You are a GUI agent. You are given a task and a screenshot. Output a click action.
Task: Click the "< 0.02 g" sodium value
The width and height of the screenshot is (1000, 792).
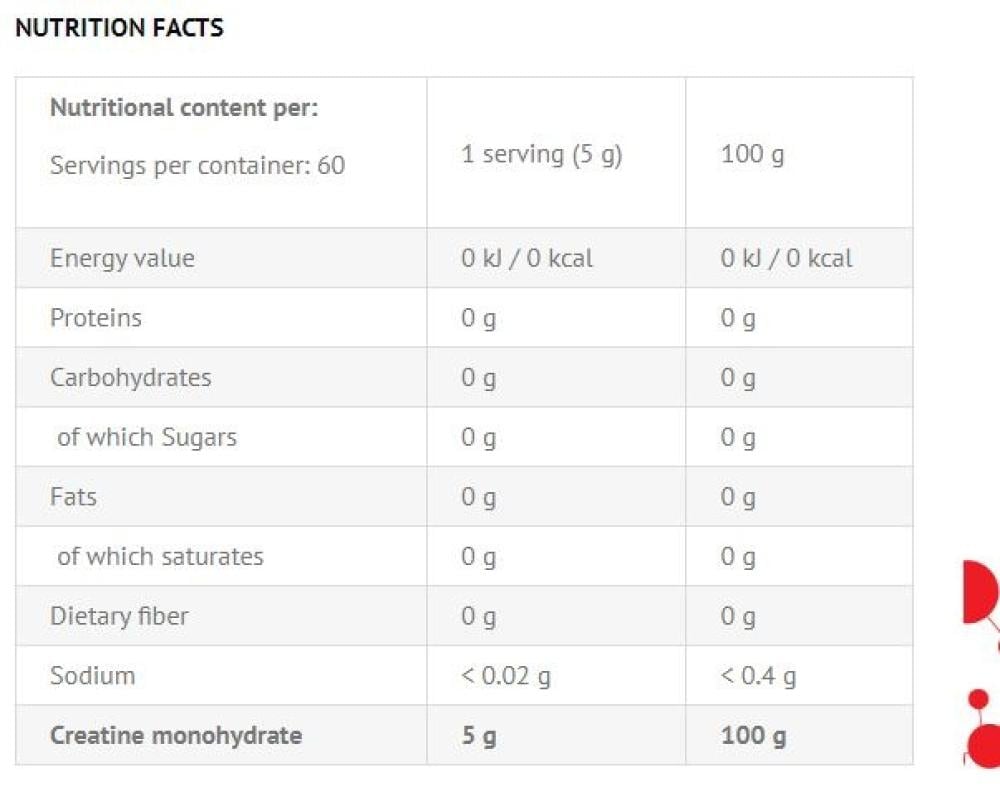(x=505, y=676)
